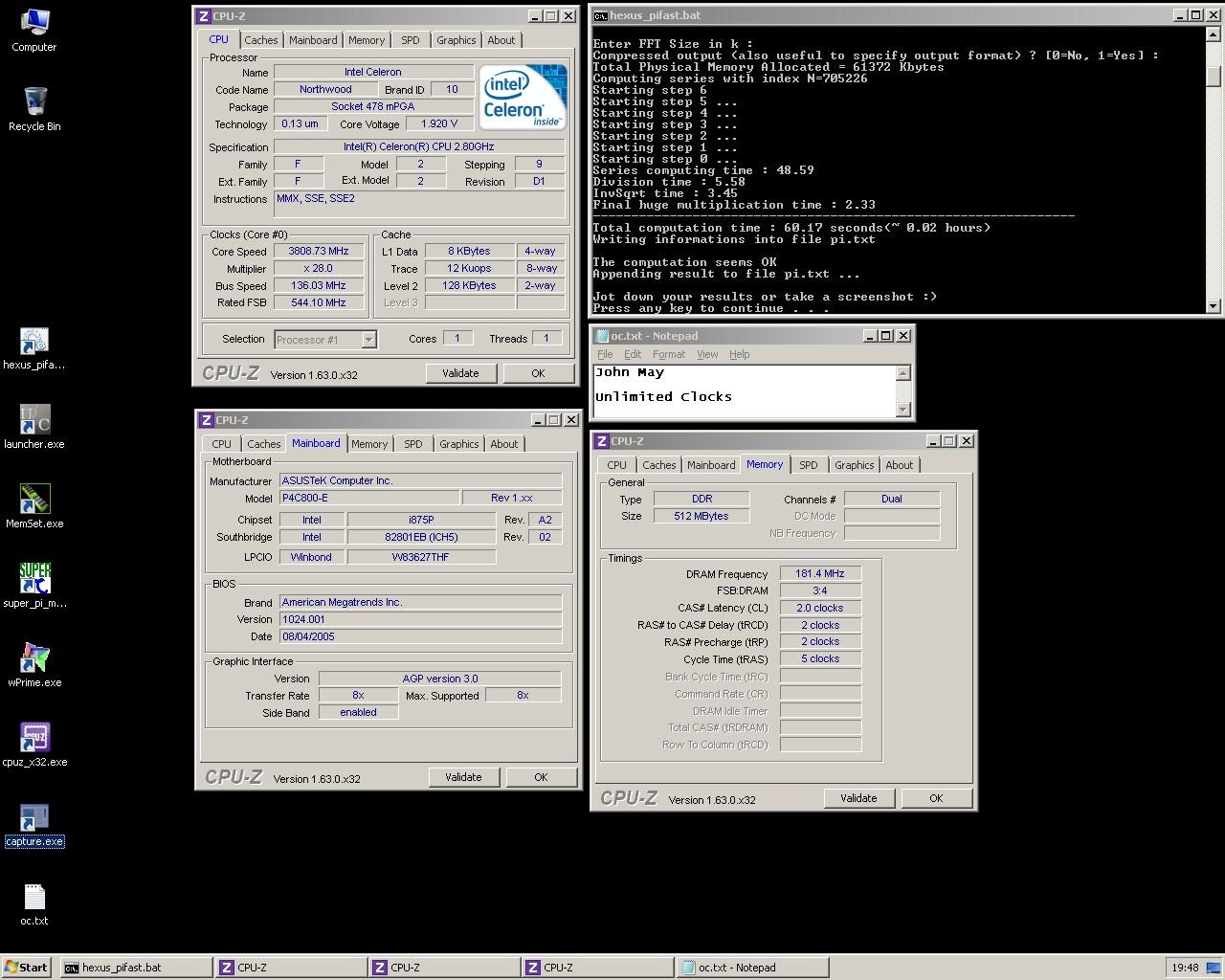Select the MemSet.exe desktop icon
Image resolution: width=1225 pixels, height=980 pixels.
pos(33,506)
